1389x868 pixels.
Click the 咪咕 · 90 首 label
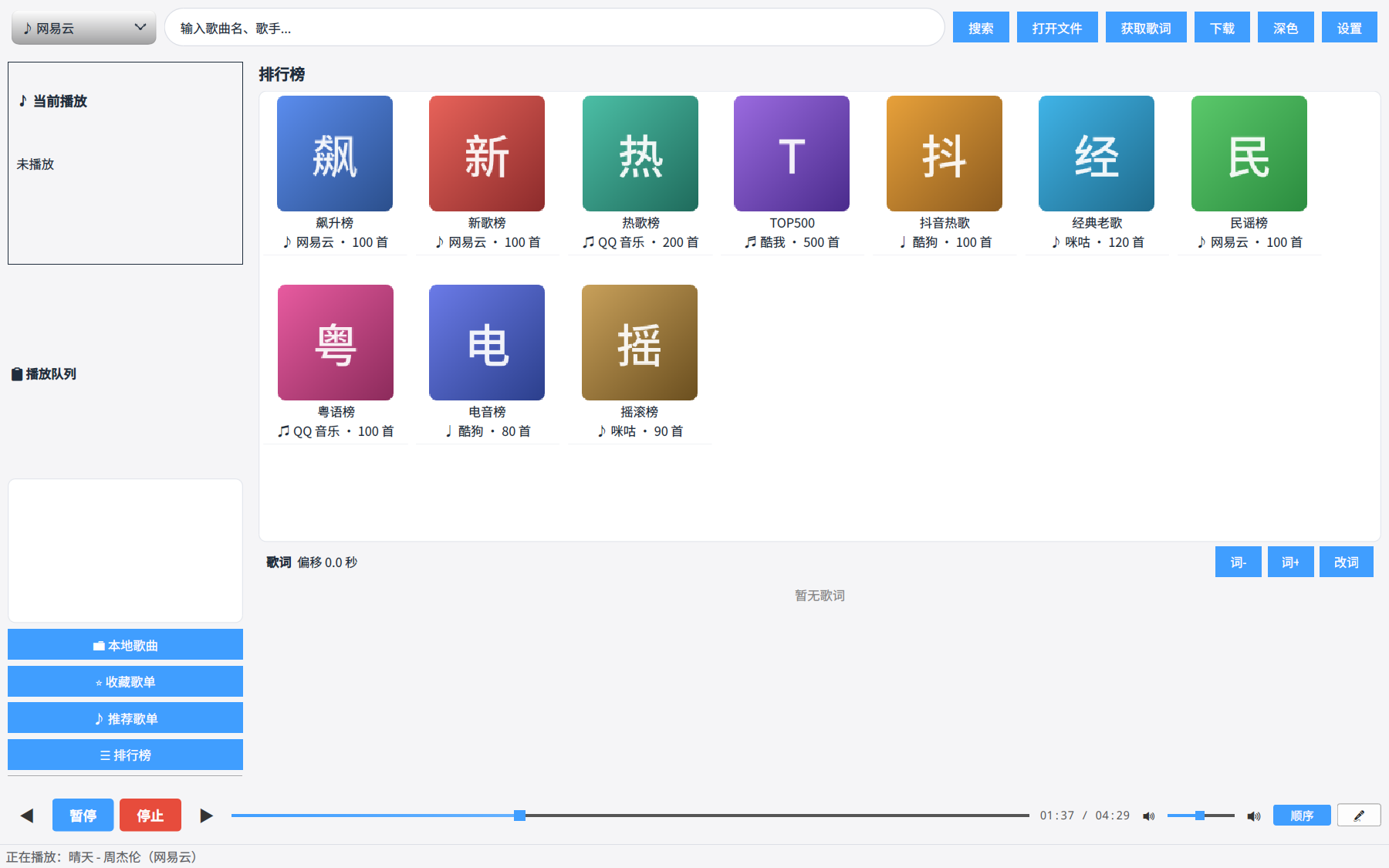(x=640, y=431)
